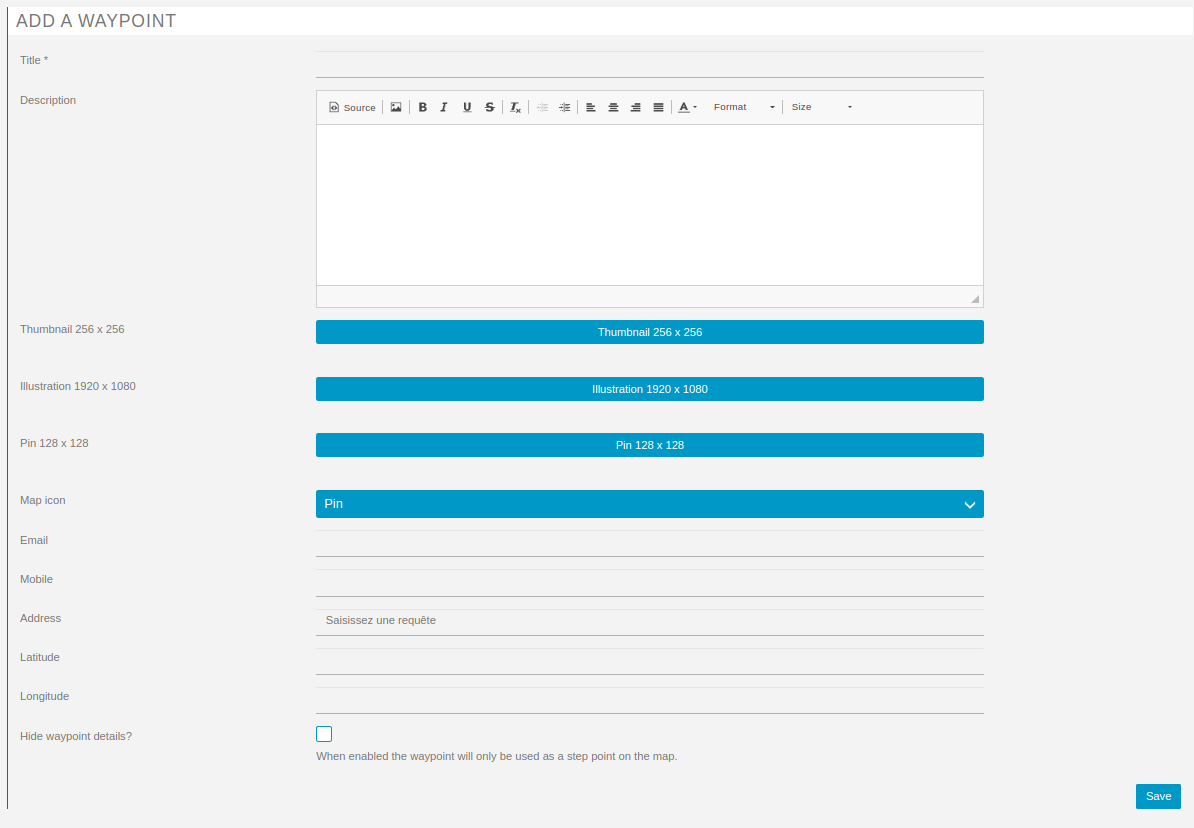Click the remove format icon
The width and height of the screenshot is (1194, 828).
tap(515, 107)
